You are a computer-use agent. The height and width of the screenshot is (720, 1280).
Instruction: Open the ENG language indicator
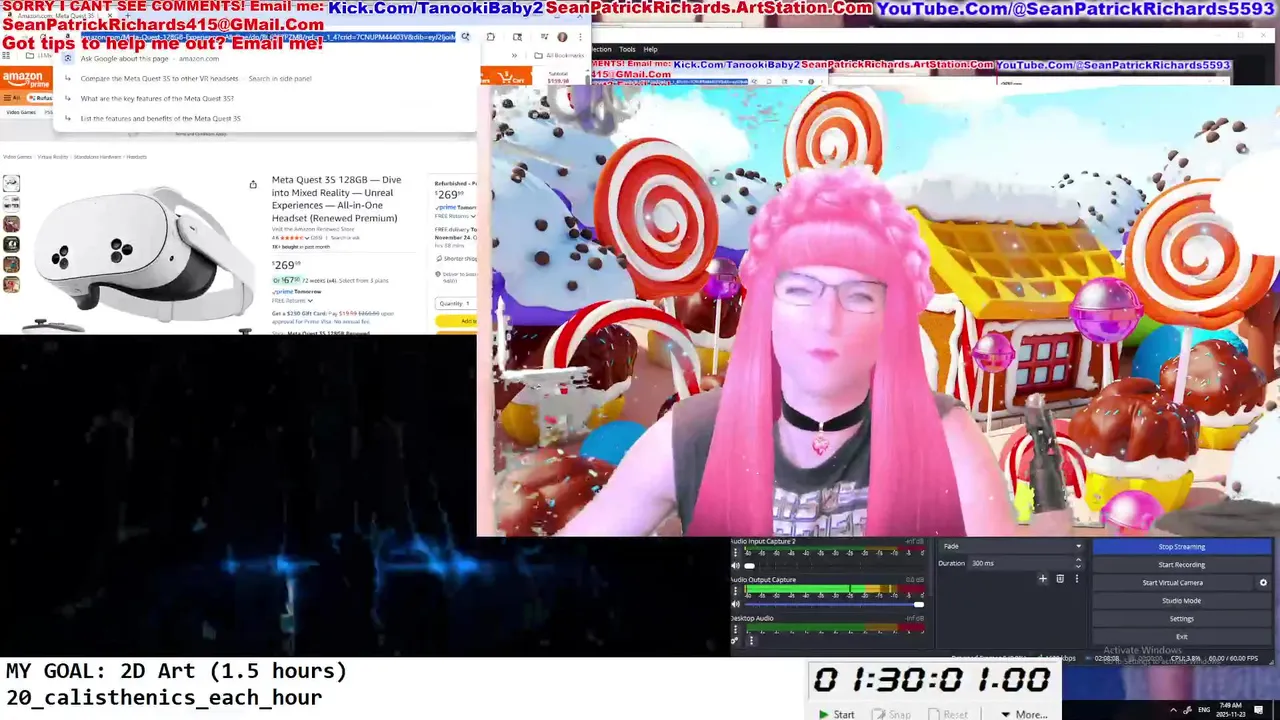[1204, 709]
